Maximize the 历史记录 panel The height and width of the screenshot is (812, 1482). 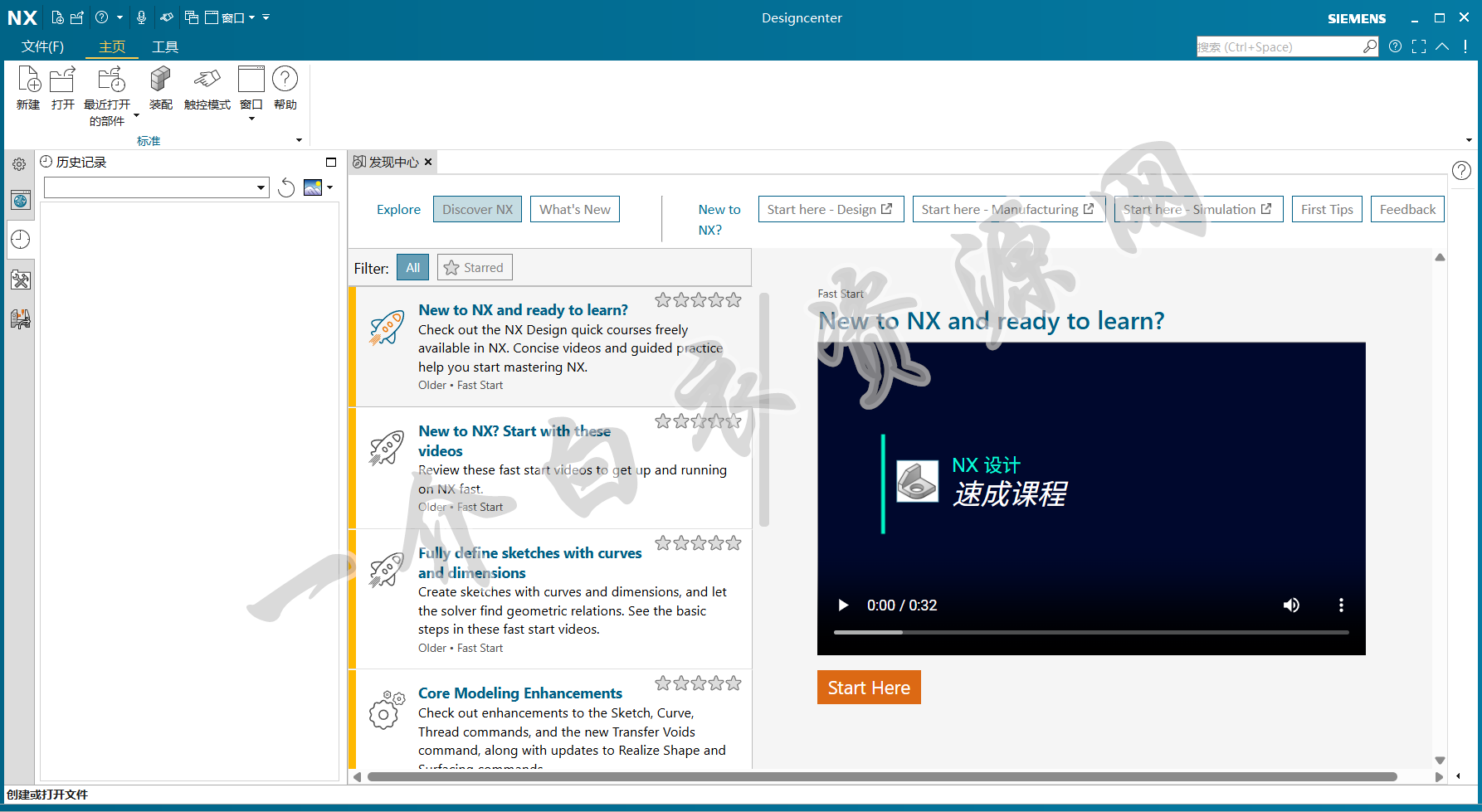331,163
